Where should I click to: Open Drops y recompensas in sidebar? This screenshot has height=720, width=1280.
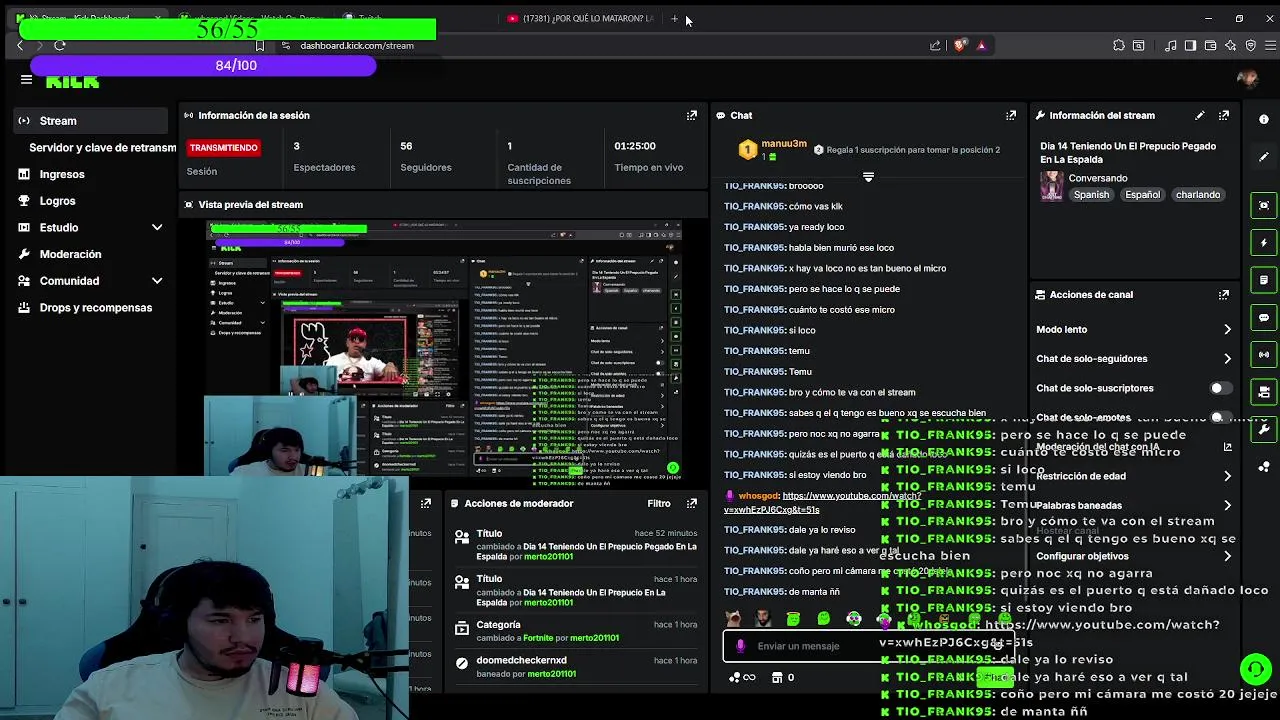pos(96,307)
